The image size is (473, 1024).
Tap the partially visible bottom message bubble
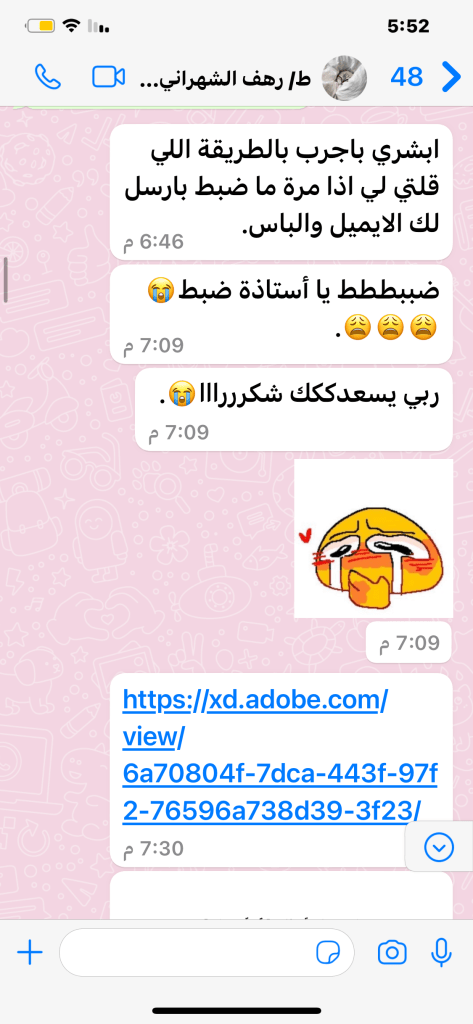pyautogui.click(x=281, y=895)
